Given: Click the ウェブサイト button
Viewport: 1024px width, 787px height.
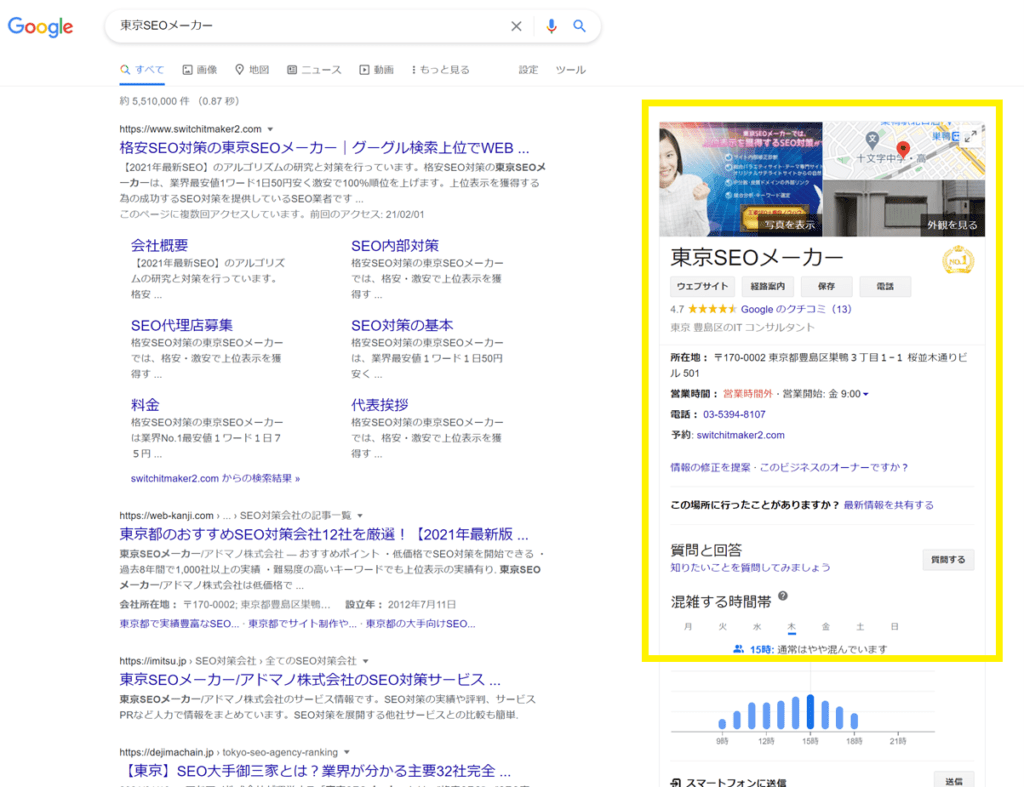Looking at the screenshot, I should point(702,286).
